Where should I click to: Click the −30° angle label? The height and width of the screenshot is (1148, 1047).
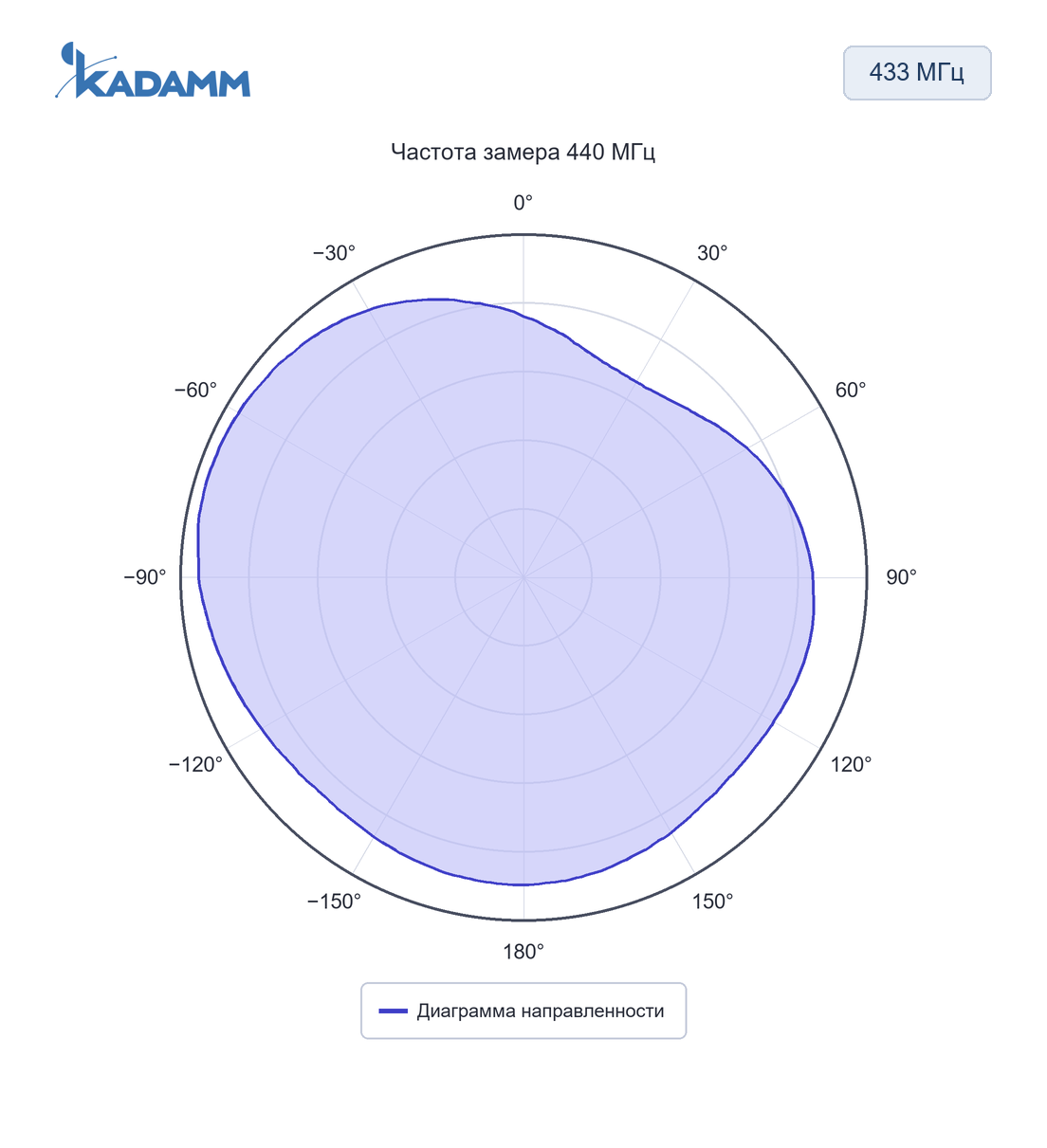click(334, 253)
